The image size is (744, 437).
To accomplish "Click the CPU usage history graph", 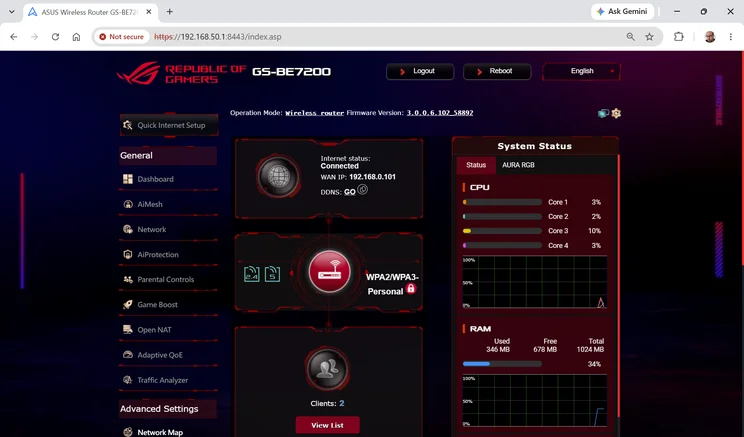I will click(x=535, y=282).
